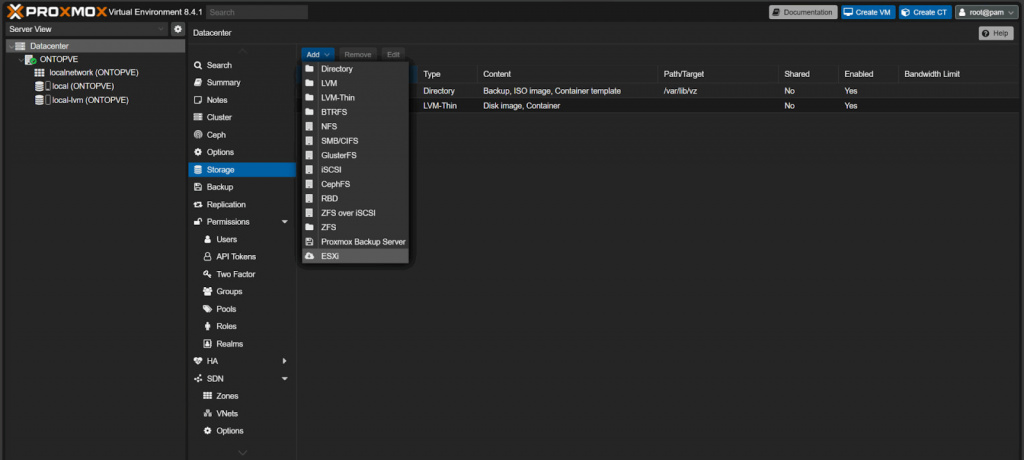Screen dimensions: 1024x460
Task: Collapse the SDN section arrow
Action: click(x=284, y=378)
